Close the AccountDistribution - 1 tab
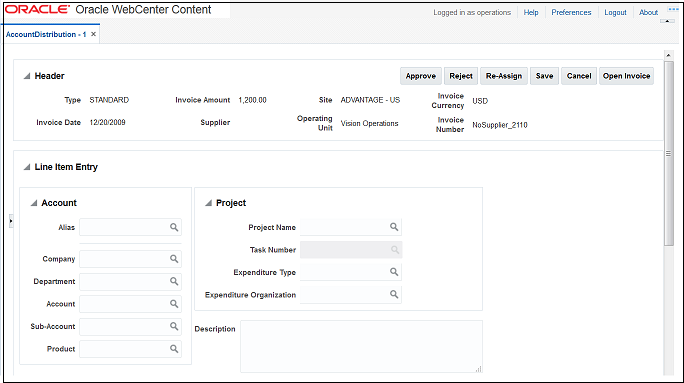This screenshot has height=383, width=684. tap(93, 34)
